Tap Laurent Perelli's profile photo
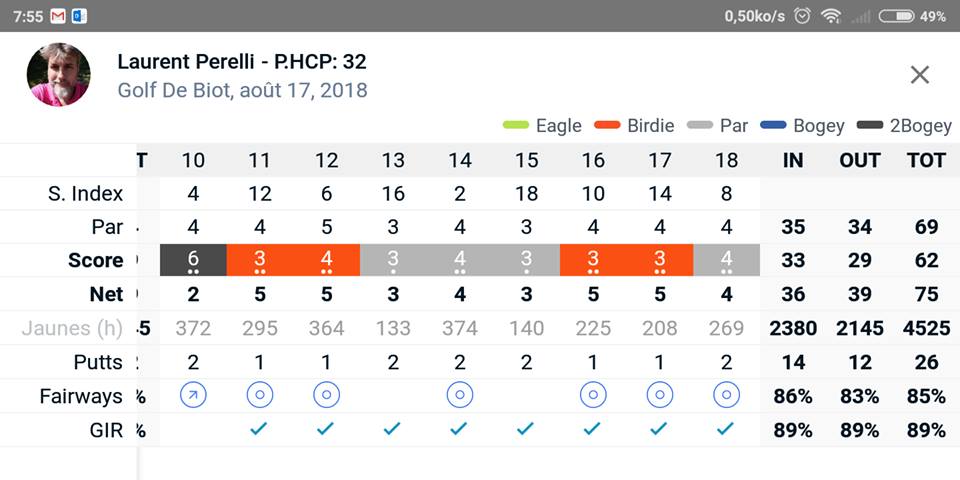 pyautogui.click(x=58, y=75)
